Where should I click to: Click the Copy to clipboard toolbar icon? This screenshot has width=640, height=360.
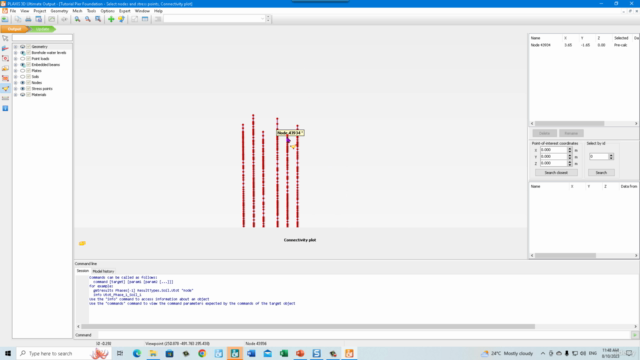(x=18, y=19)
